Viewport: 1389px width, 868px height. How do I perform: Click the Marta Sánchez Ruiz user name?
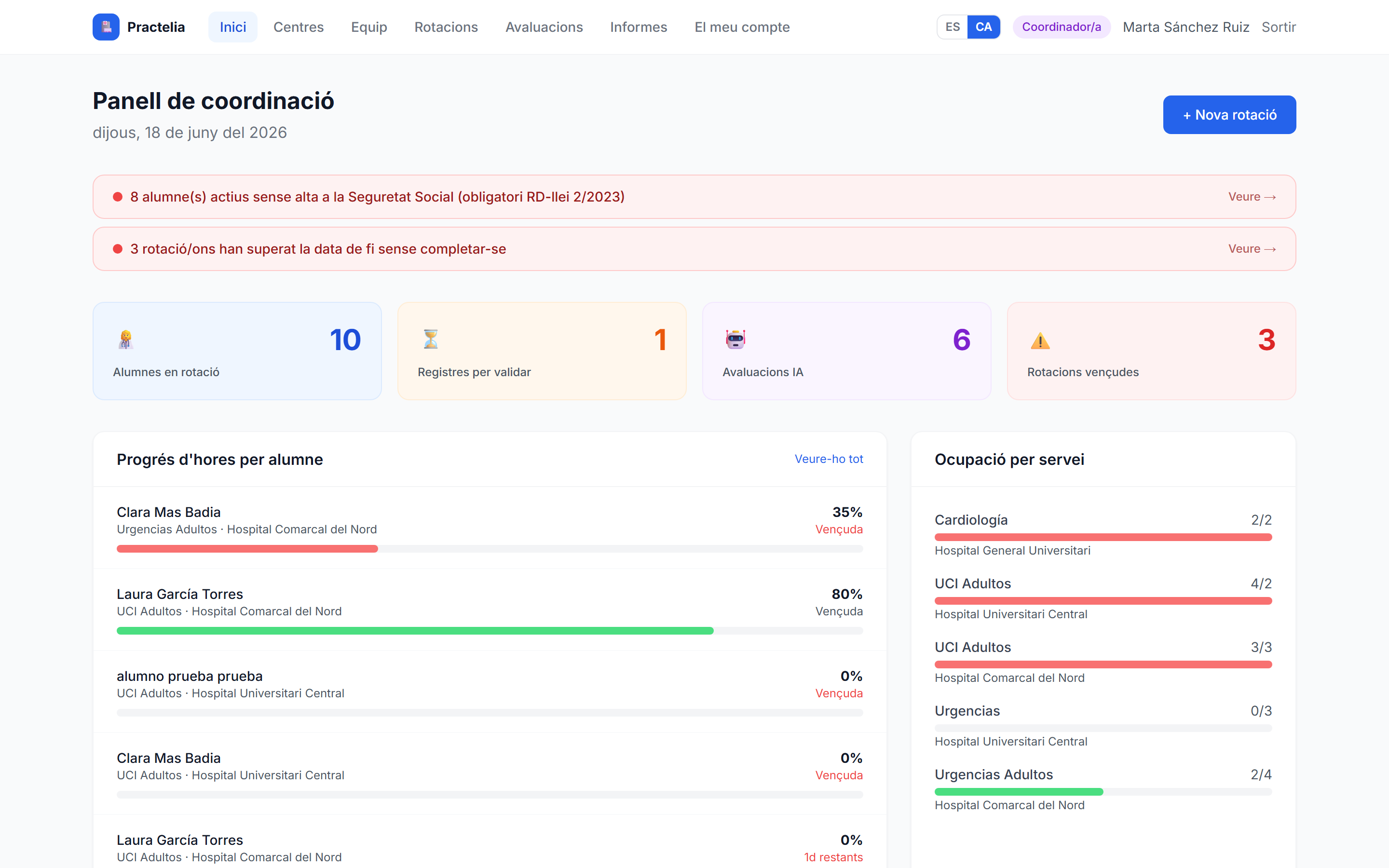pyautogui.click(x=1186, y=27)
